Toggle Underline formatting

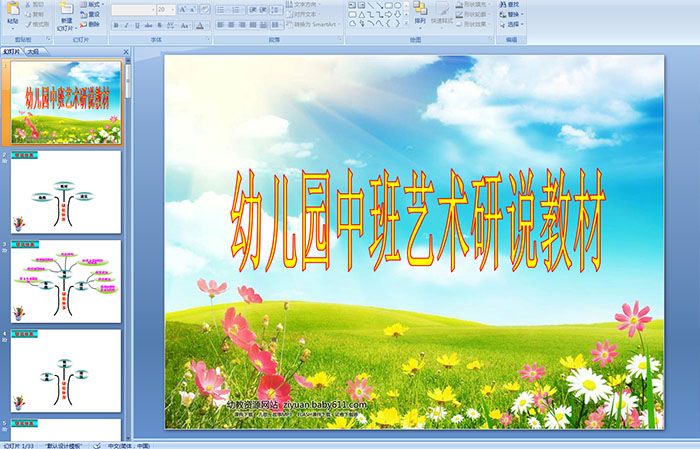tap(137, 25)
